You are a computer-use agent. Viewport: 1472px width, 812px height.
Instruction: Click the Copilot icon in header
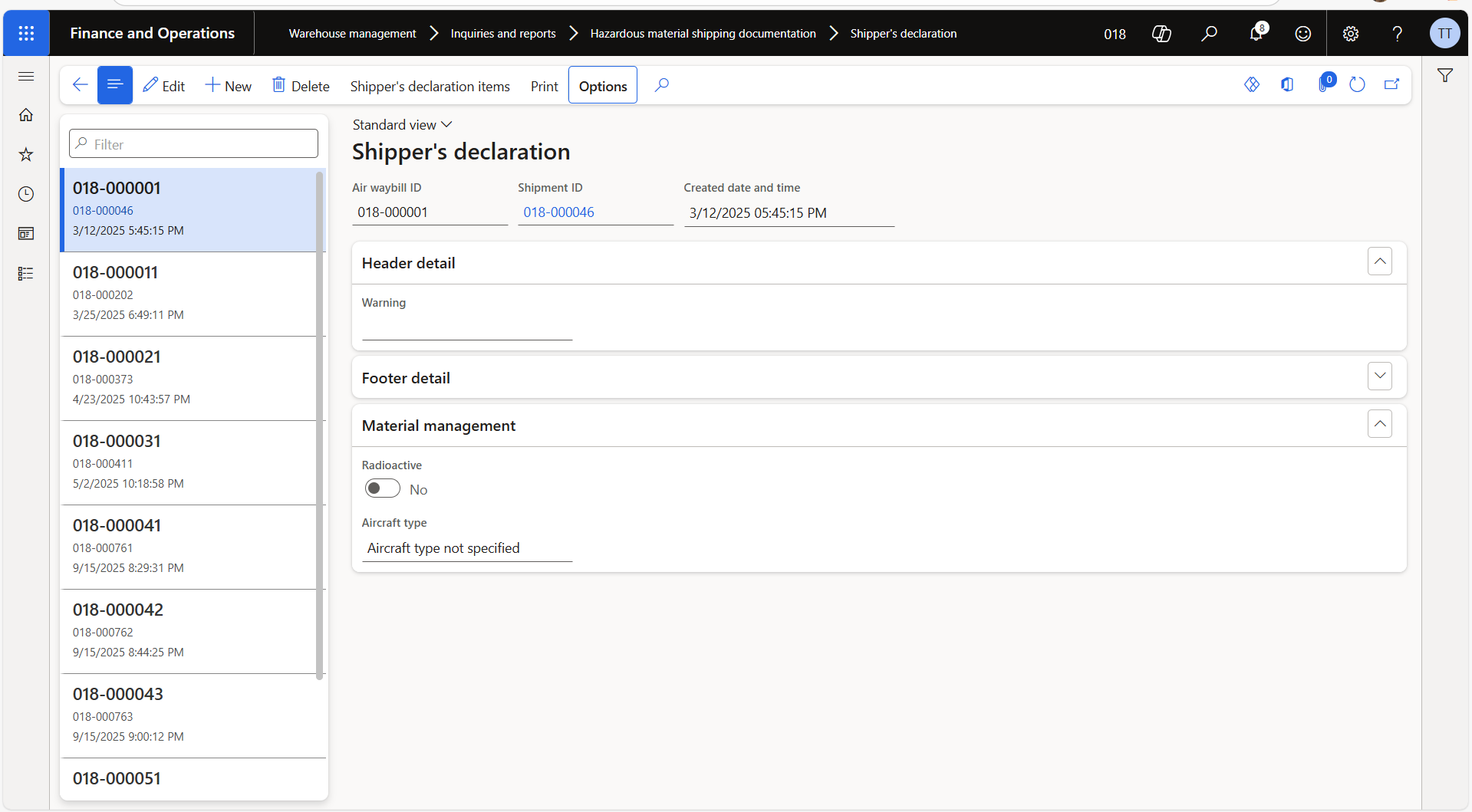(1161, 34)
